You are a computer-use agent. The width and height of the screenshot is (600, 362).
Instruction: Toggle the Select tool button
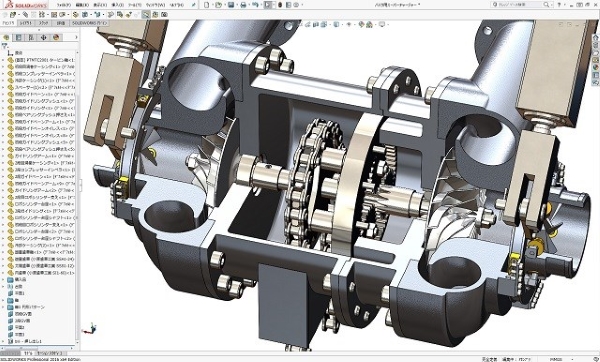(268, 5)
